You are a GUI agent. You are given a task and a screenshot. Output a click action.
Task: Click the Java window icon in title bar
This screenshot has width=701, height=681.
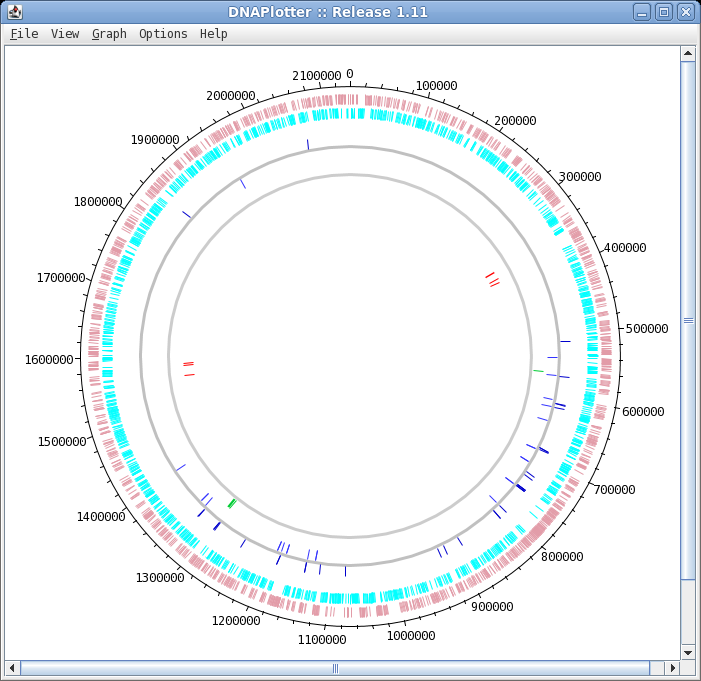(x=15, y=12)
